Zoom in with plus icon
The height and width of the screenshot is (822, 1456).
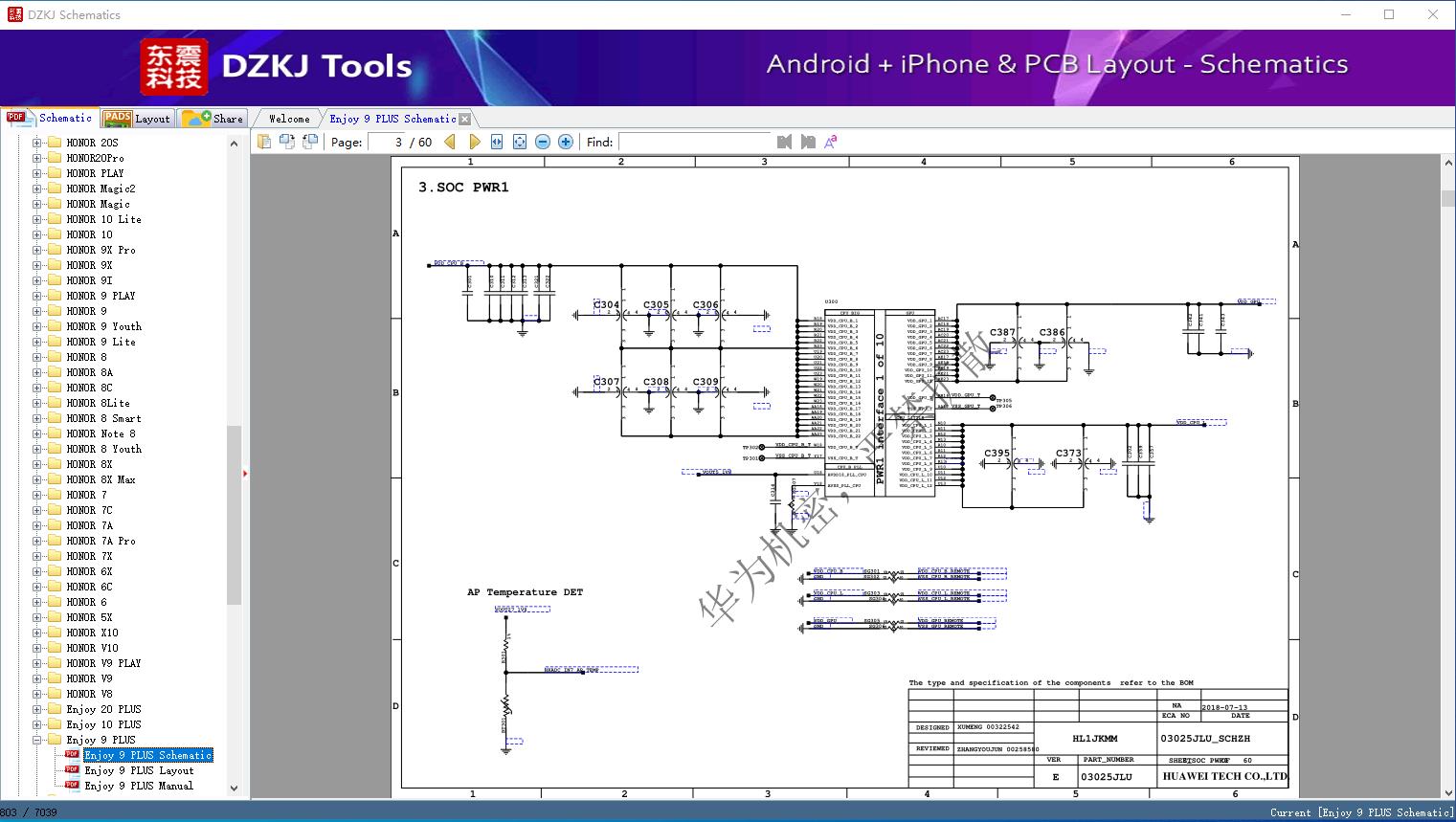[x=566, y=142]
